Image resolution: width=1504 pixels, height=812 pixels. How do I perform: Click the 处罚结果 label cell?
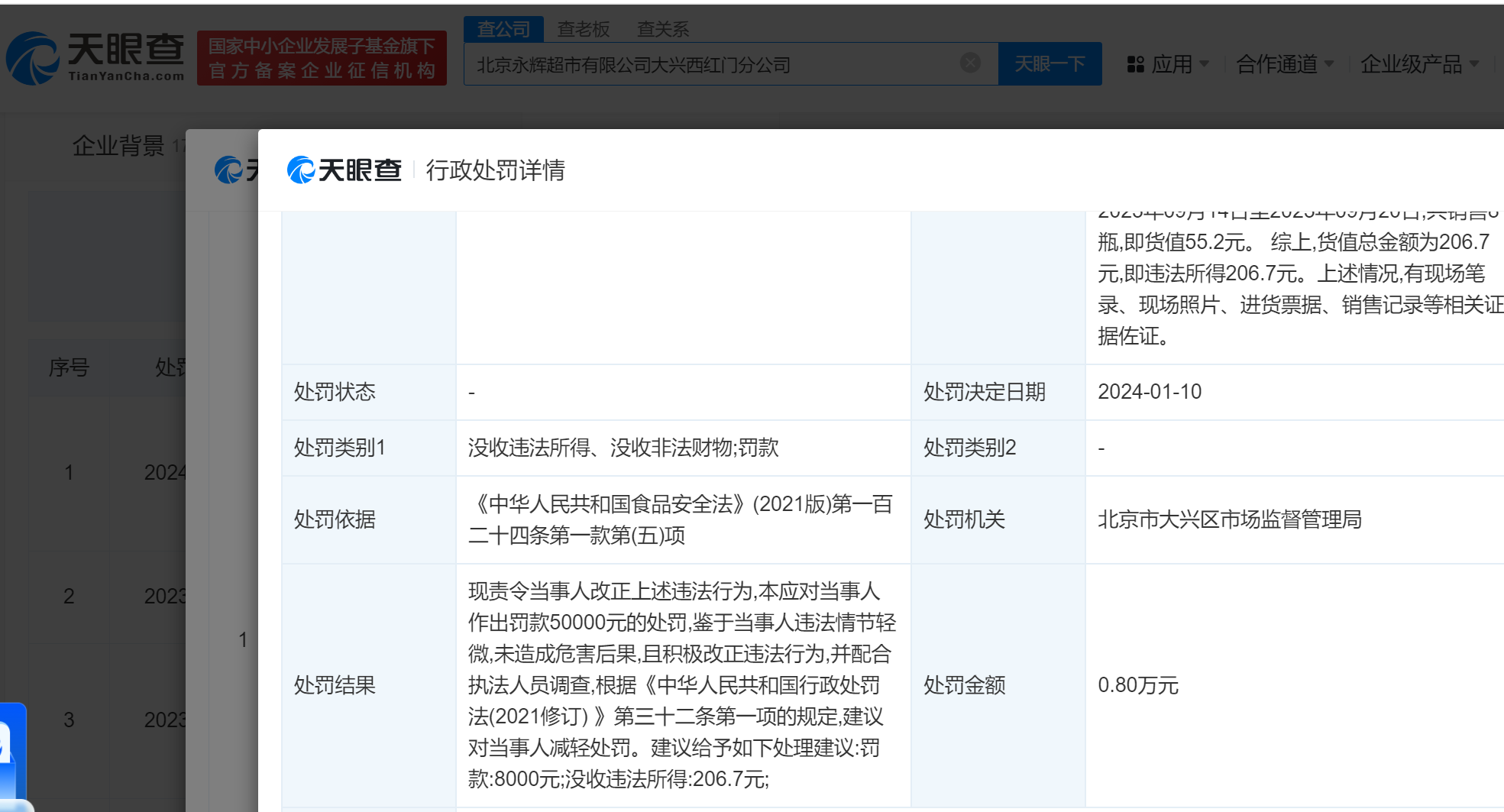tap(369, 685)
